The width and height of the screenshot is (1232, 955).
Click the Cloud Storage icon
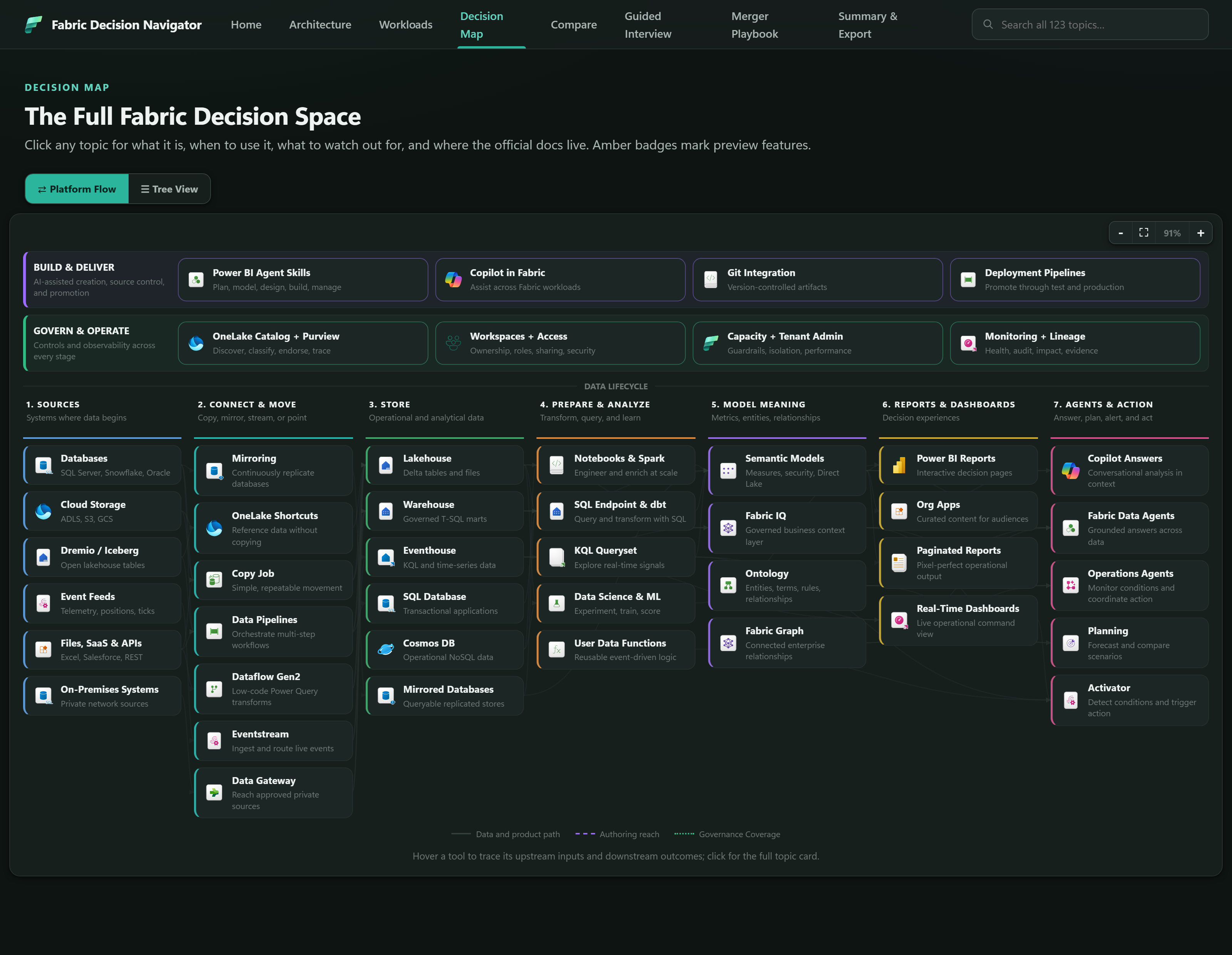[x=44, y=512]
